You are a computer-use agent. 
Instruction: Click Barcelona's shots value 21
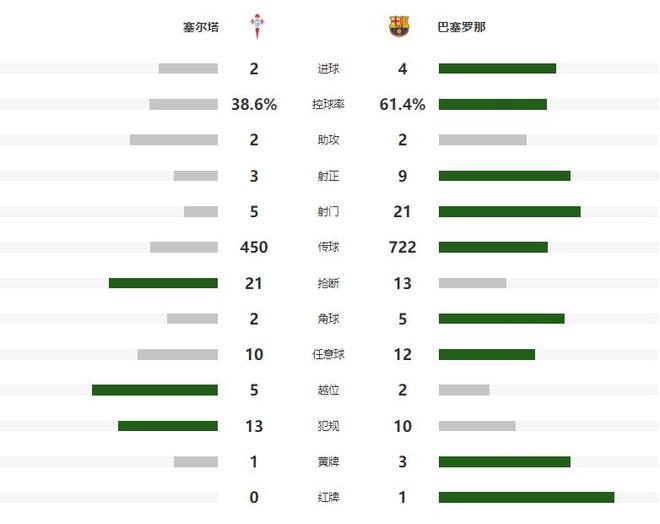(x=402, y=211)
